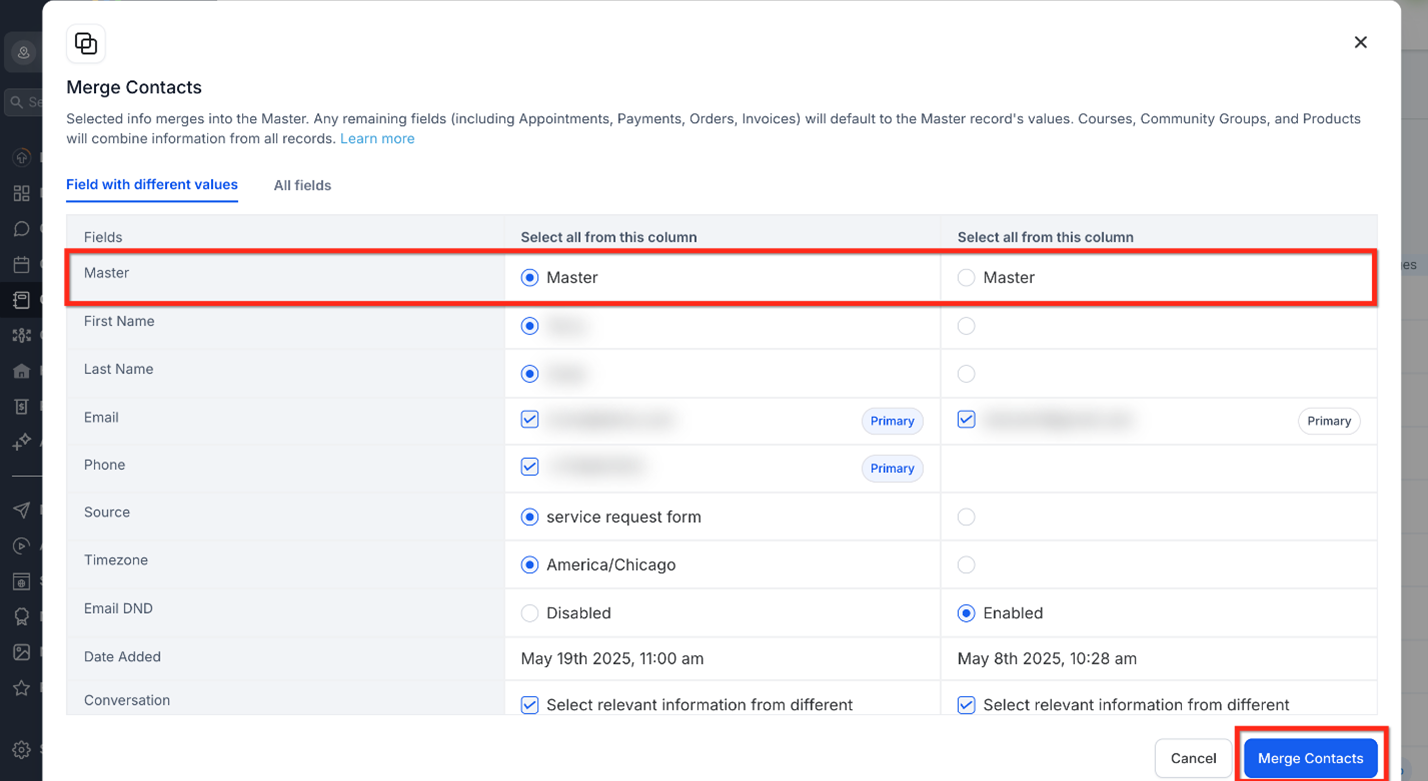Viewport: 1428px width, 781px height.
Task: Select the checked First Name radio
Action: coord(530,326)
